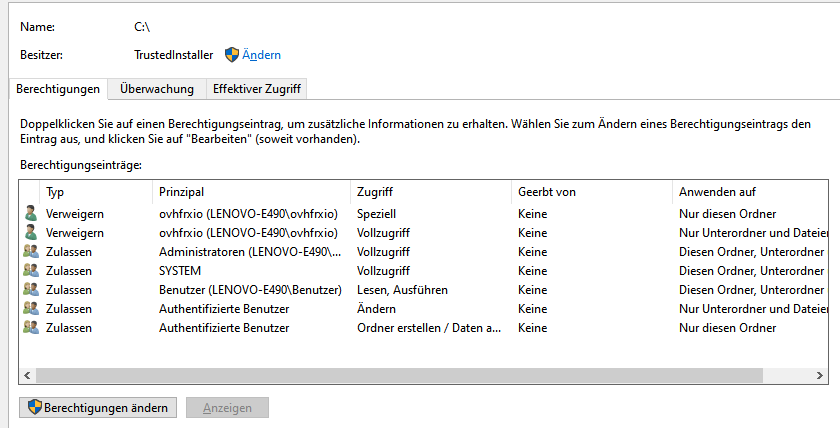Screen dimensions: 840x428
Task: Click the group icon of the Administratoren entry
Action: click(31, 252)
